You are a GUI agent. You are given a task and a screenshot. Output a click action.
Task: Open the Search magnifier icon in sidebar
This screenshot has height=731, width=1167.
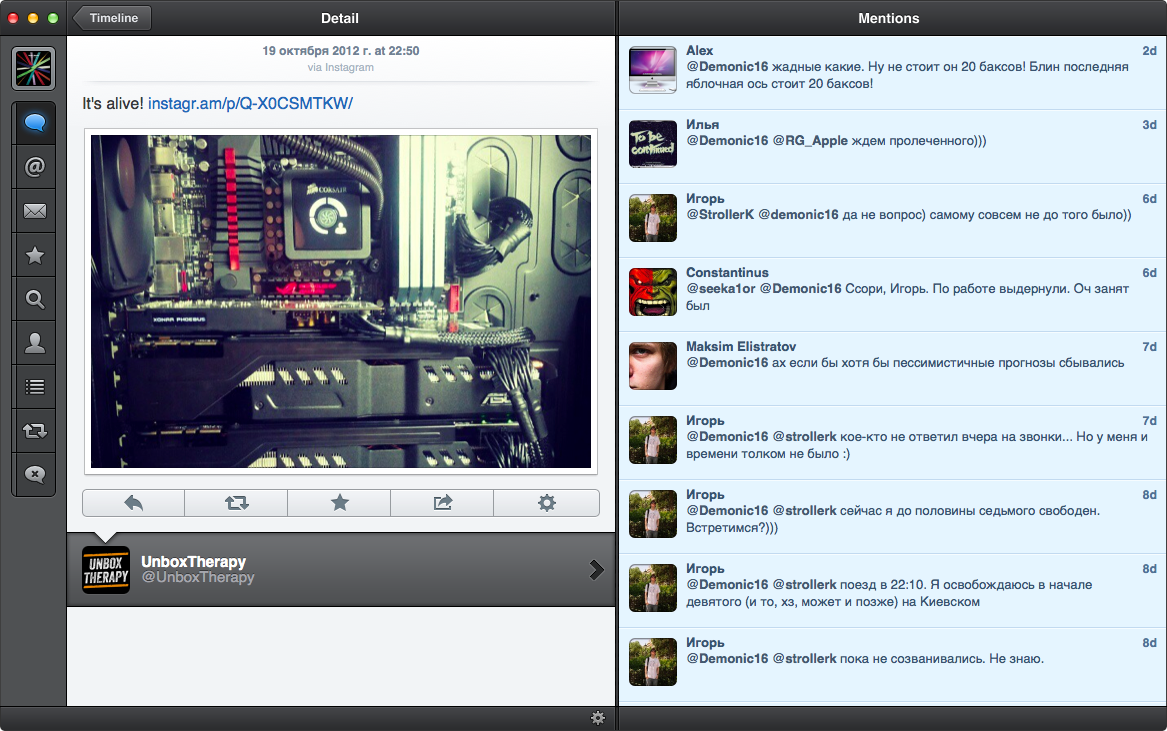[x=35, y=299]
